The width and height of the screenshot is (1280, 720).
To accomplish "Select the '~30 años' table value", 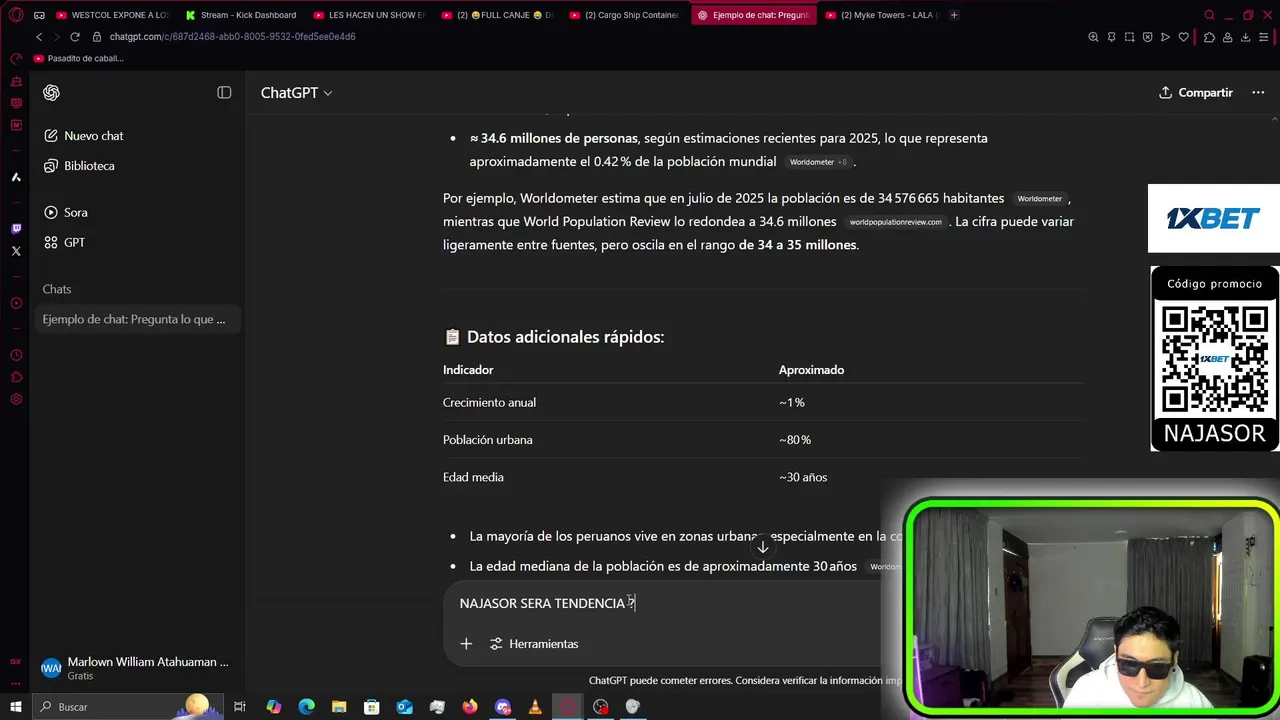I will pos(803,477).
